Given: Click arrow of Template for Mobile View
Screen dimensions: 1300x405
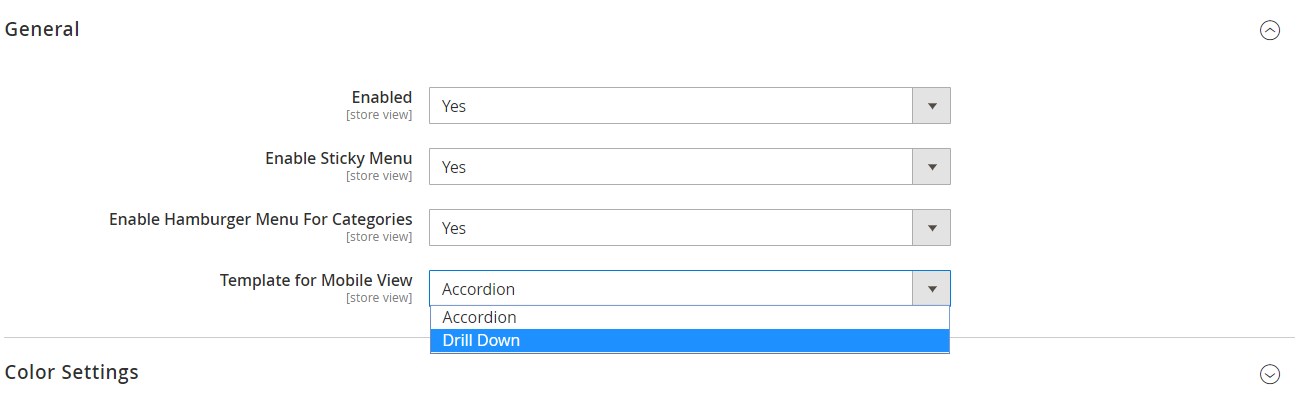Looking at the screenshot, I should click(932, 289).
